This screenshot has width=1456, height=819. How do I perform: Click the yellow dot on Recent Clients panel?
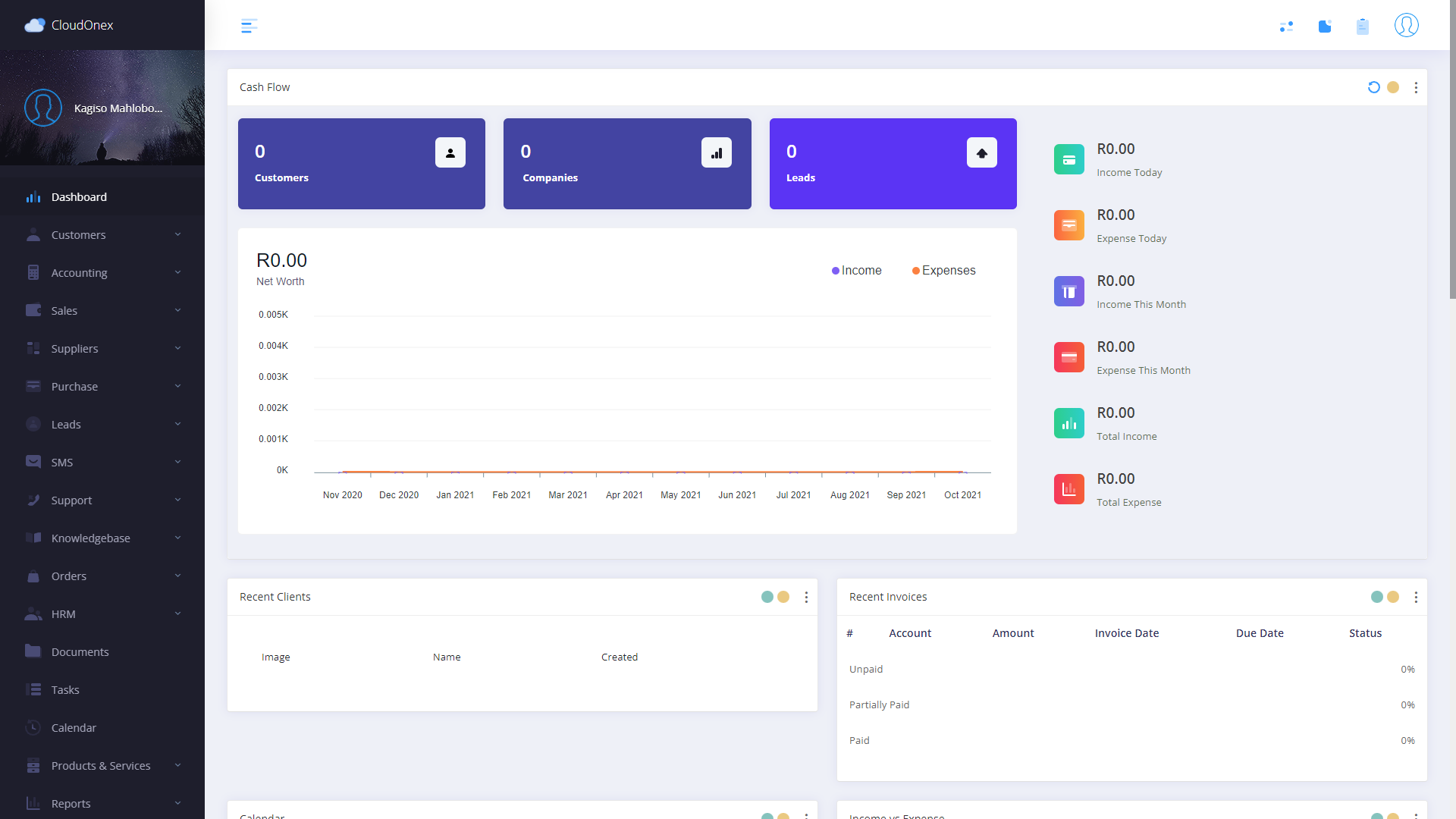(783, 597)
